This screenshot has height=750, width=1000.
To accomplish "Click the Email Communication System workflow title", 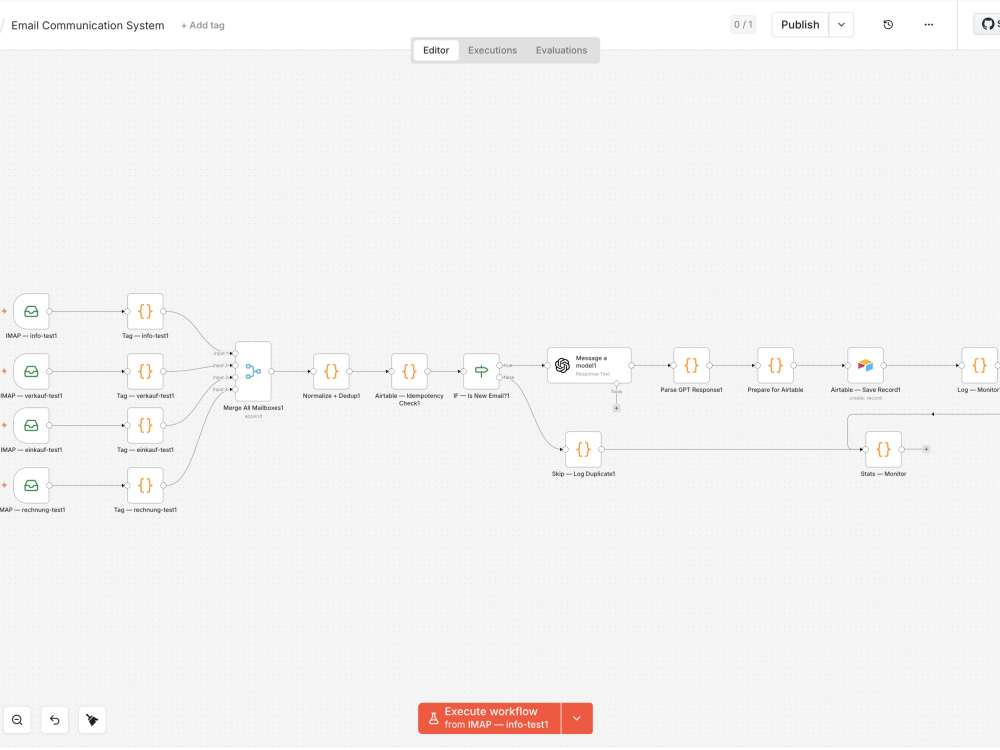I will (88, 26).
